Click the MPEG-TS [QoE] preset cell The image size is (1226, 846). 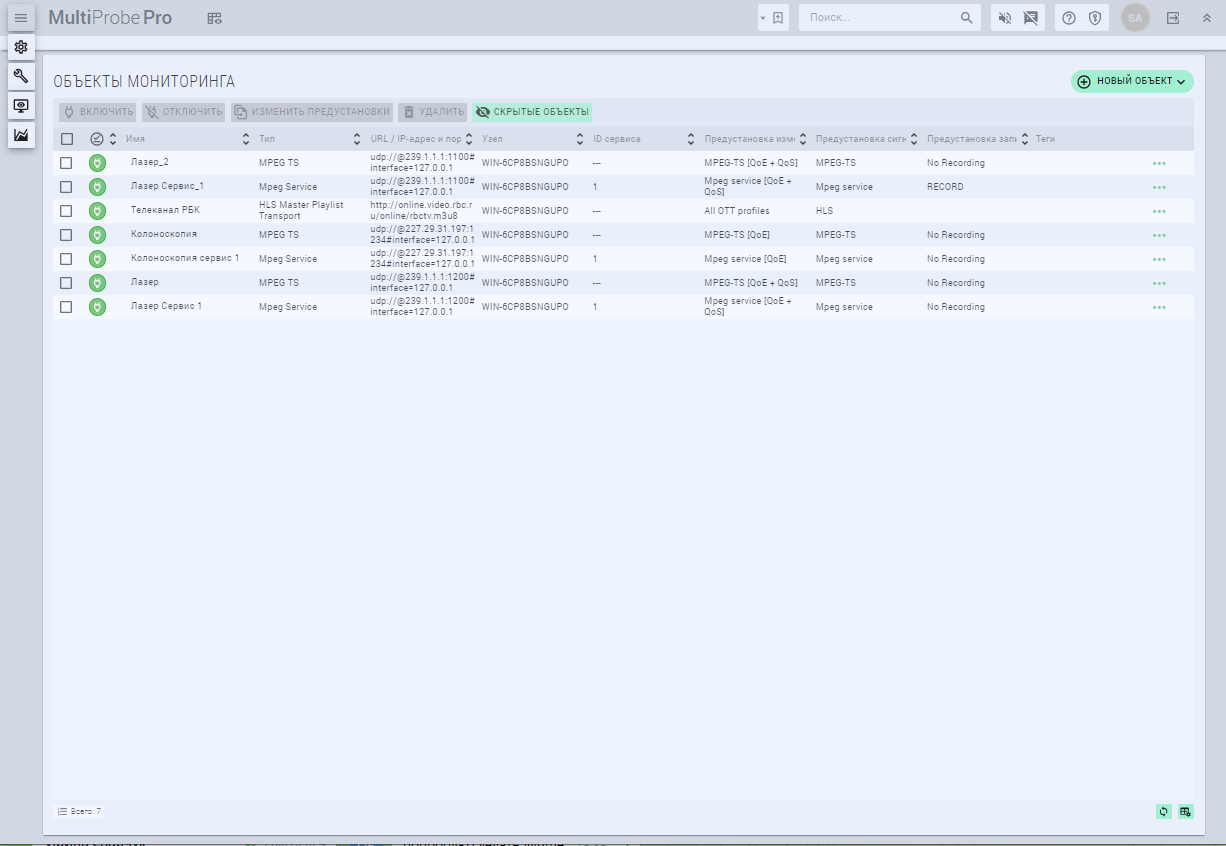coord(737,235)
